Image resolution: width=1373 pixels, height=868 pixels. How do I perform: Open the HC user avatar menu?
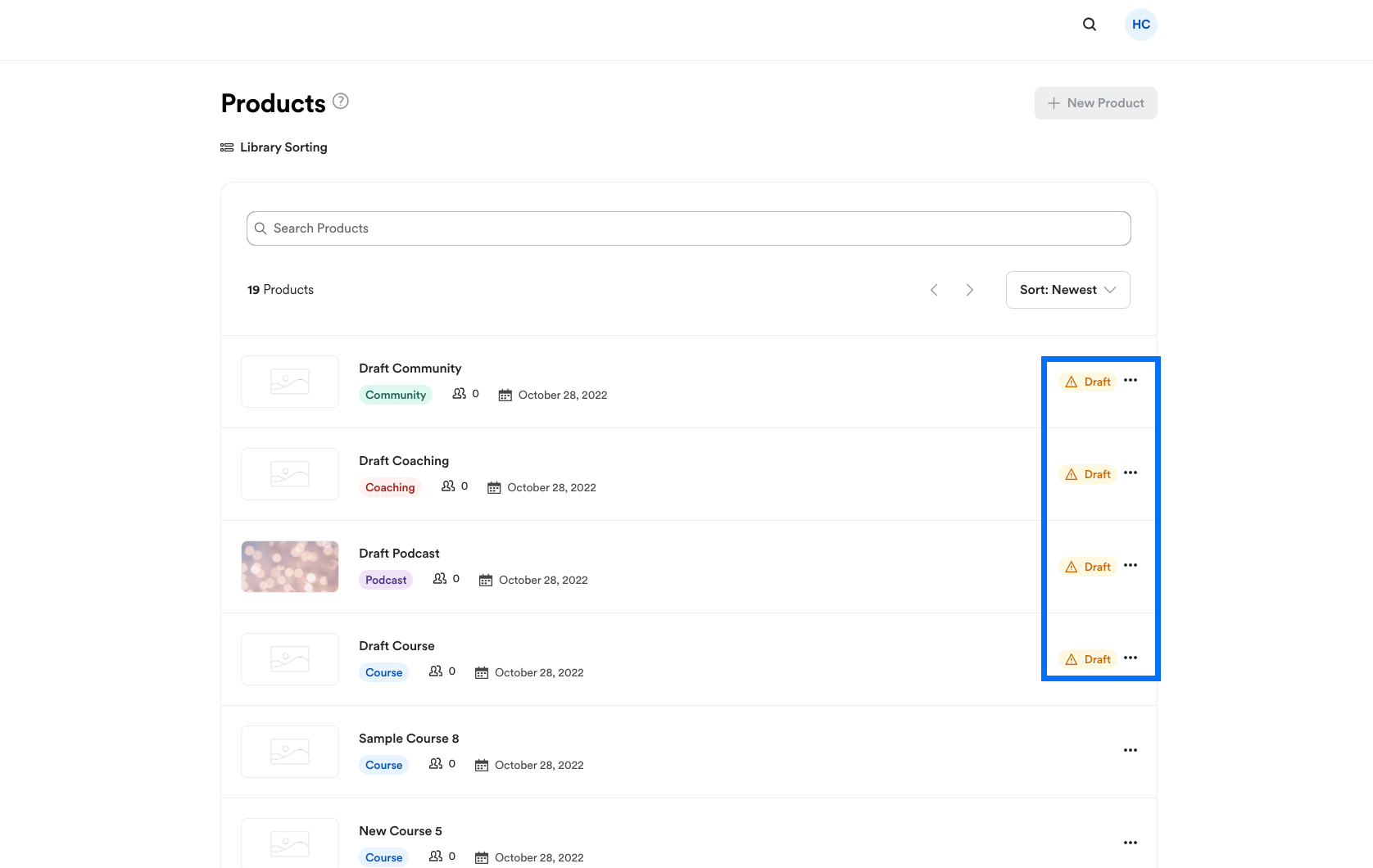click(1140, 25)
